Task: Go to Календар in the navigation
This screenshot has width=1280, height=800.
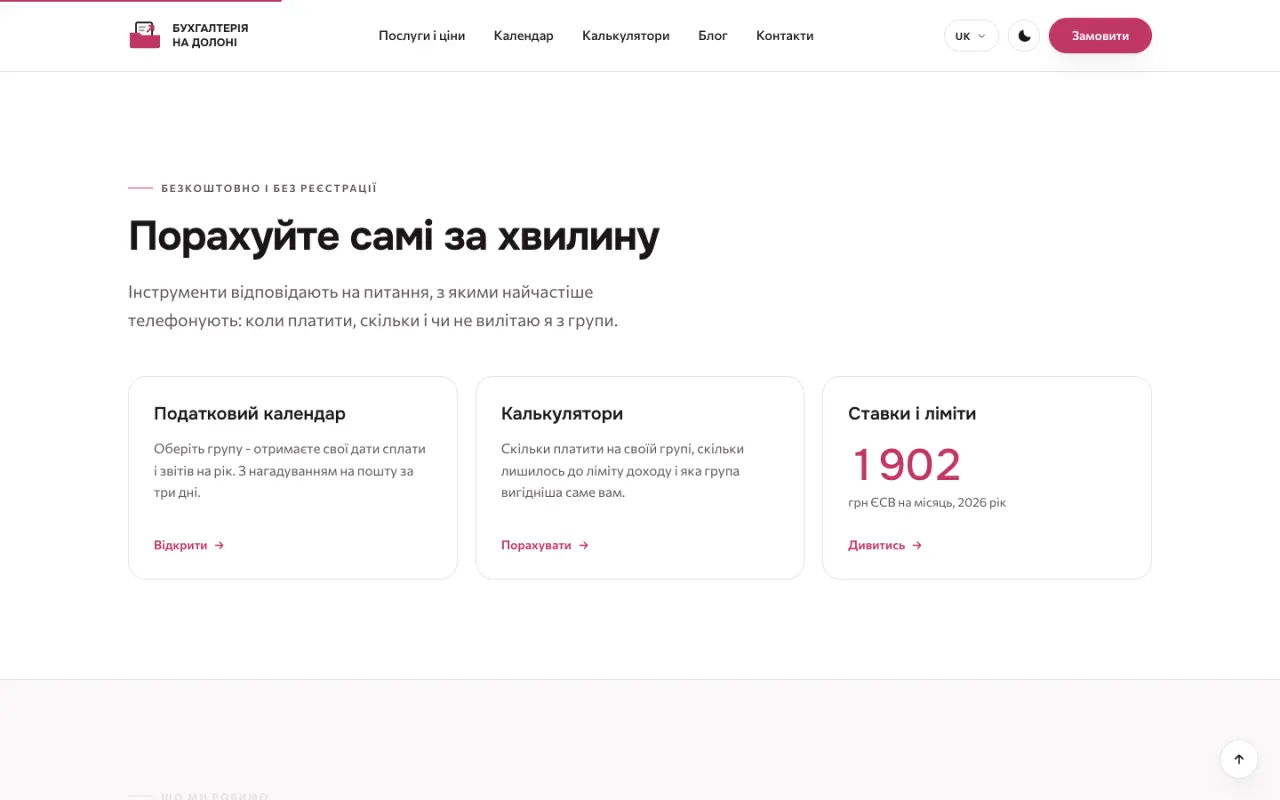Action: click(x=523, y=36)
